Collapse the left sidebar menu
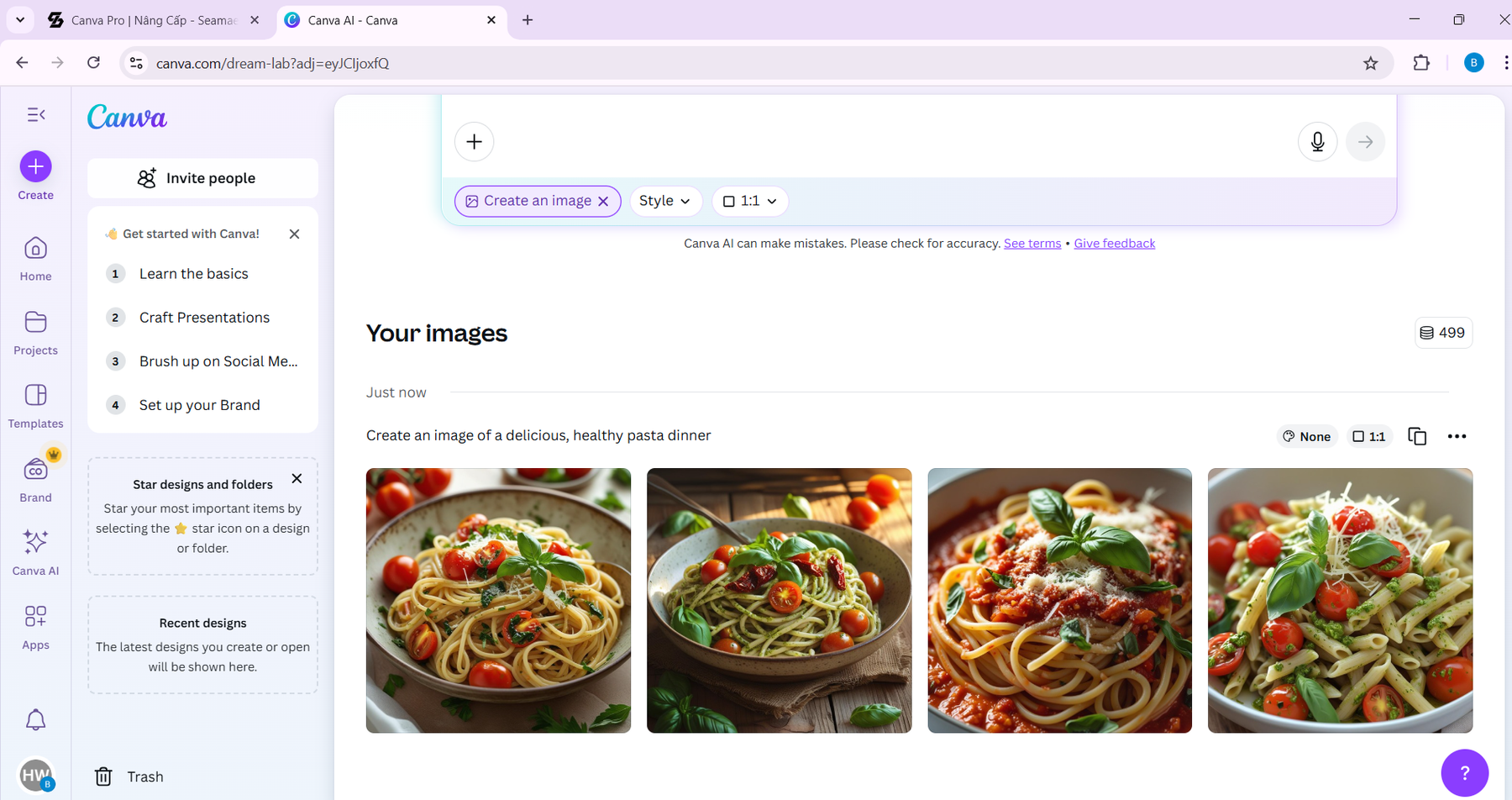1512x800 pixels. [x=36, y=114]
